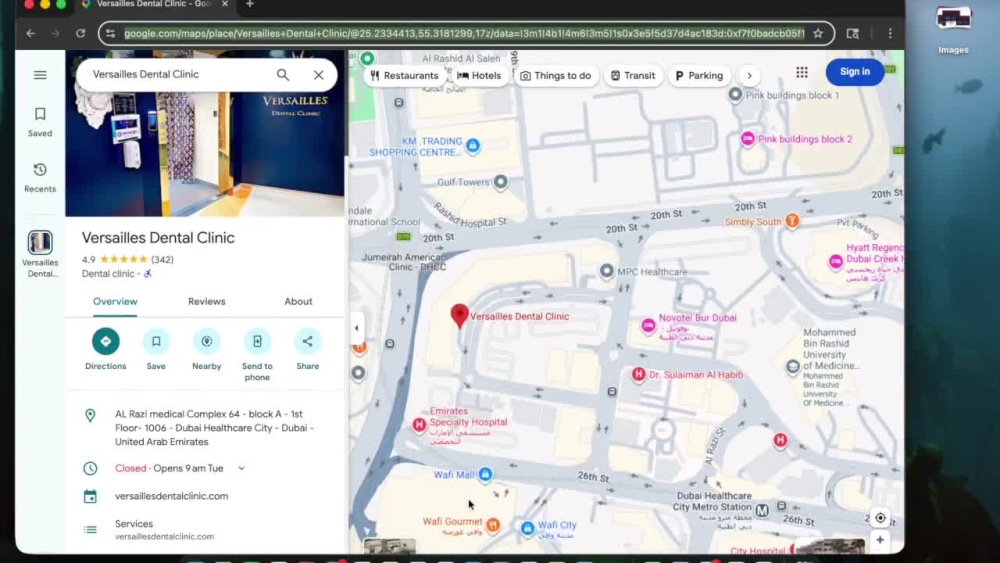This screenshot has height=563, width=1000.
Task: Collapse the side panel
Action: [x=357, y=328]
